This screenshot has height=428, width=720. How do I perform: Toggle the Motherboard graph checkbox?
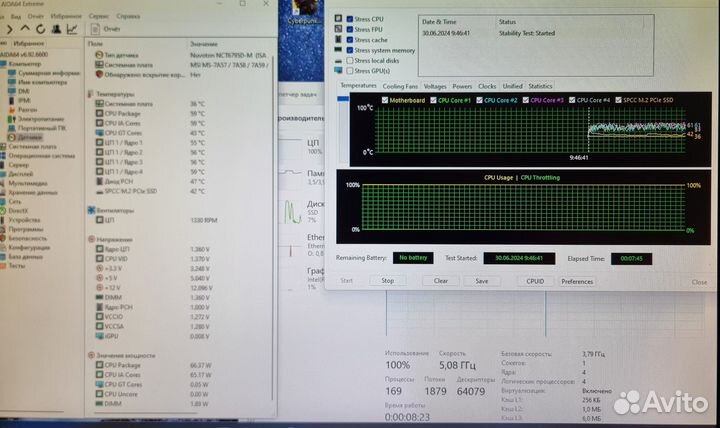pos(385,100)
